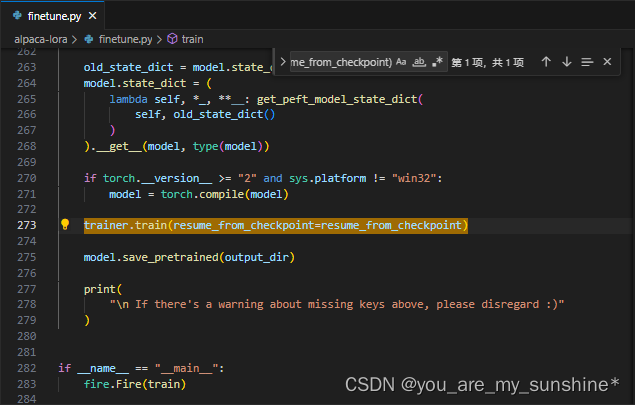Toggle Match Whole Word in find widget
635x405 pixels.
tap(419, 62)
